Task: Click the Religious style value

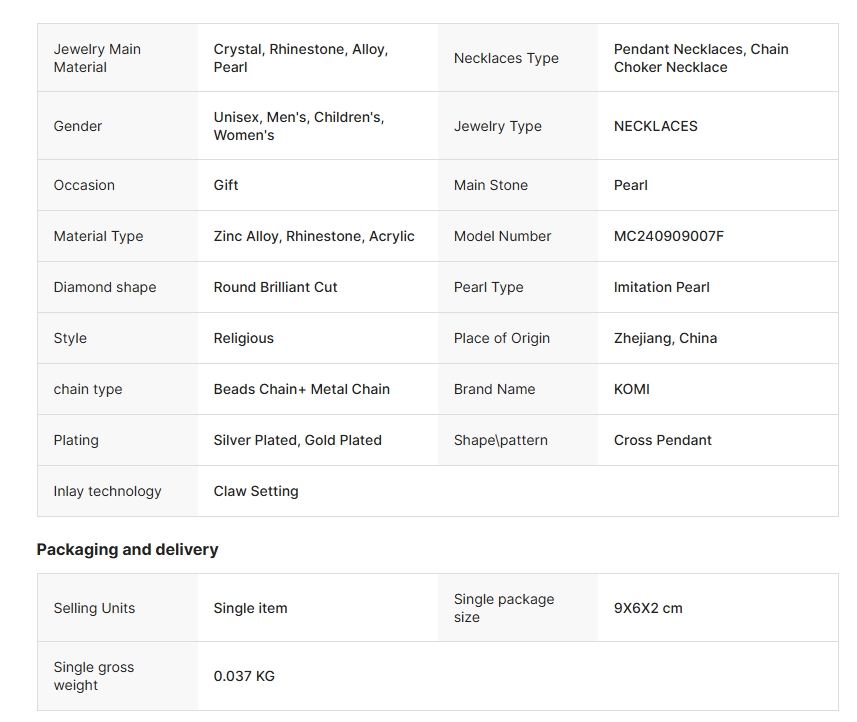Action: [243, 338]
